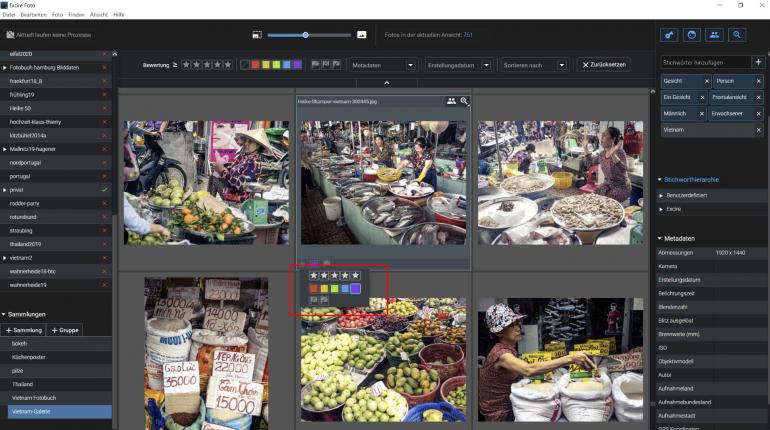Click the plus icon to add keyword
Screen dimensions: 770x430
(x=757, y=62)
